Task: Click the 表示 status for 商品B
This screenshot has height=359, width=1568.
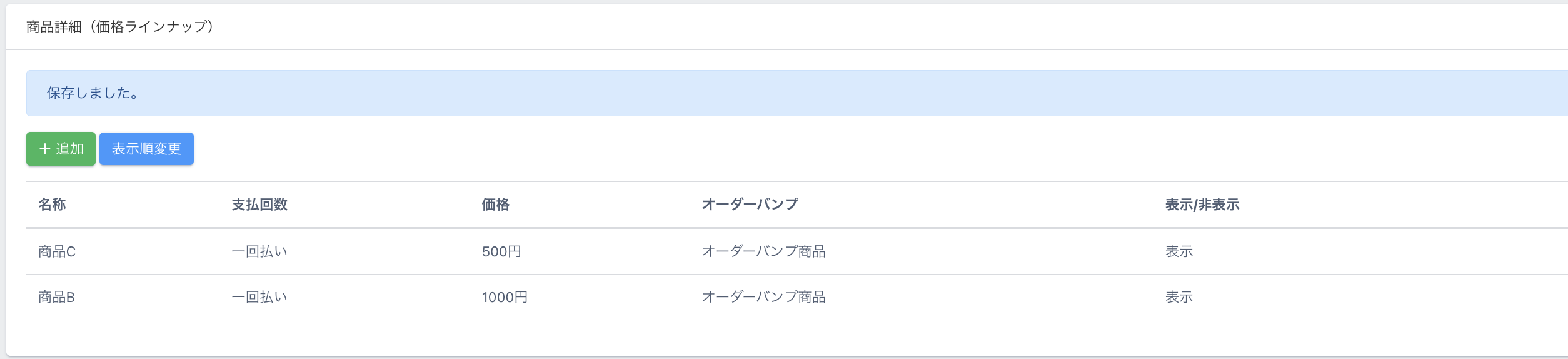Action: point(1179,297)
